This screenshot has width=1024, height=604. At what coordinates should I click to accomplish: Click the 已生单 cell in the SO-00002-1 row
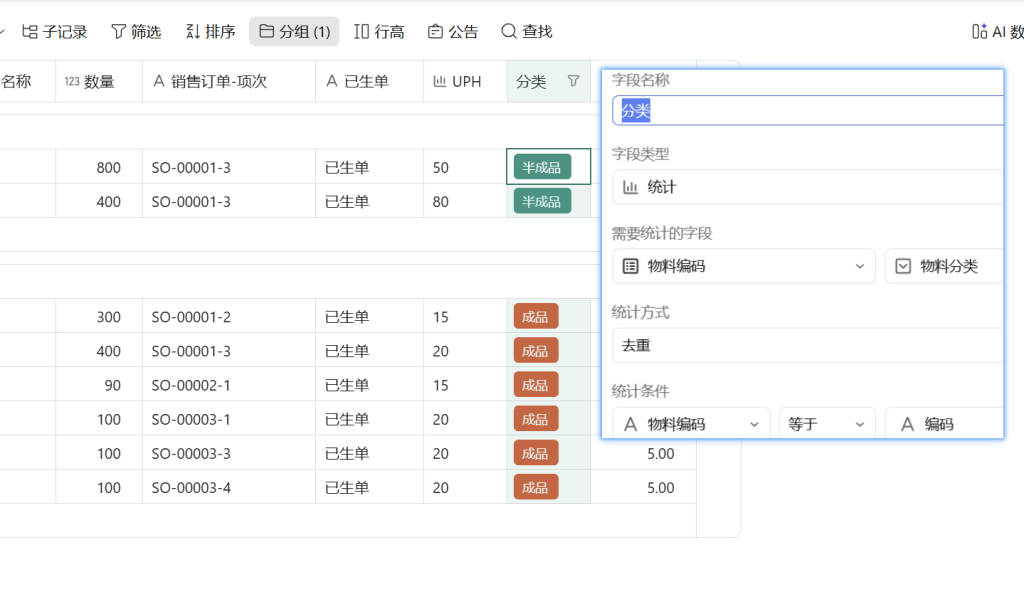click(x=369, y=385)
